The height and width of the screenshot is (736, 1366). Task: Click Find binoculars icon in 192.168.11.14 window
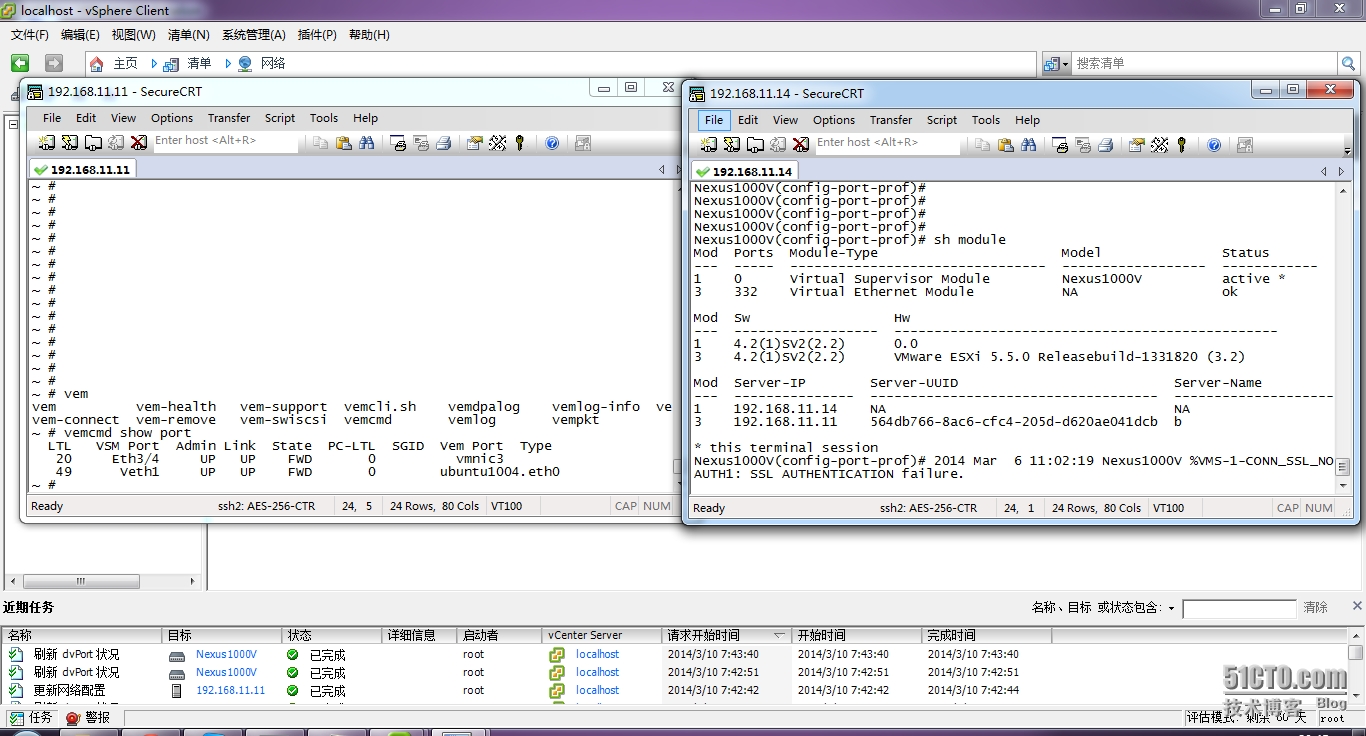[x=1029, y=145]
